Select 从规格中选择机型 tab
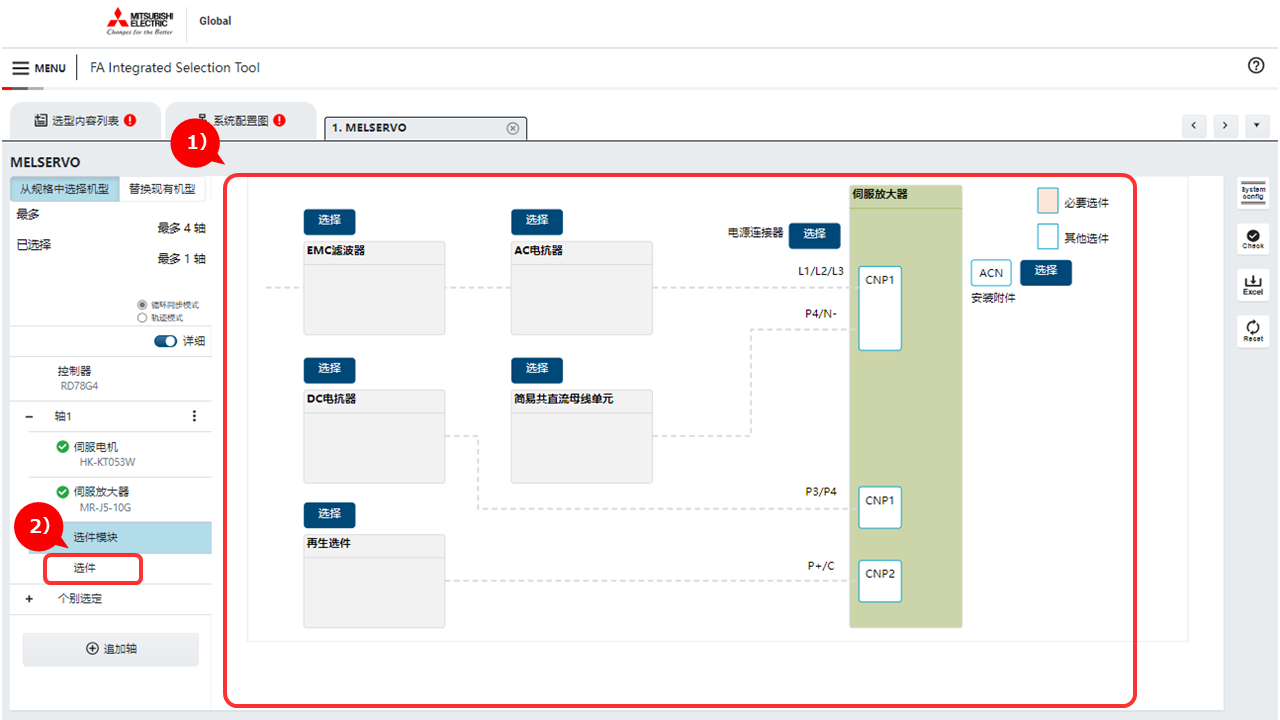The image size is (1280, 720). (x=65, y=188)
